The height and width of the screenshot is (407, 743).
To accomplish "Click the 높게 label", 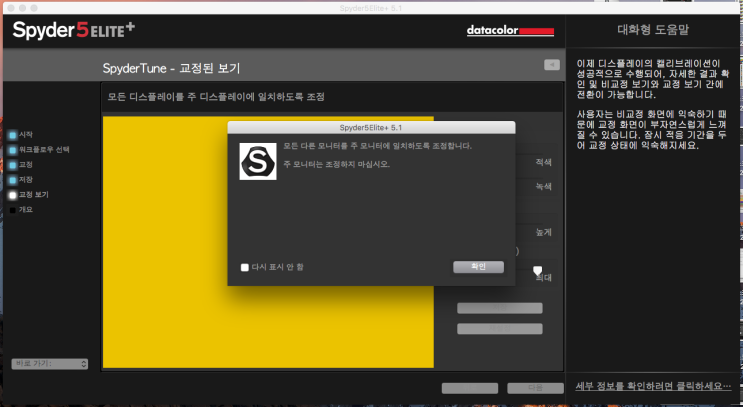I will 544,232.
